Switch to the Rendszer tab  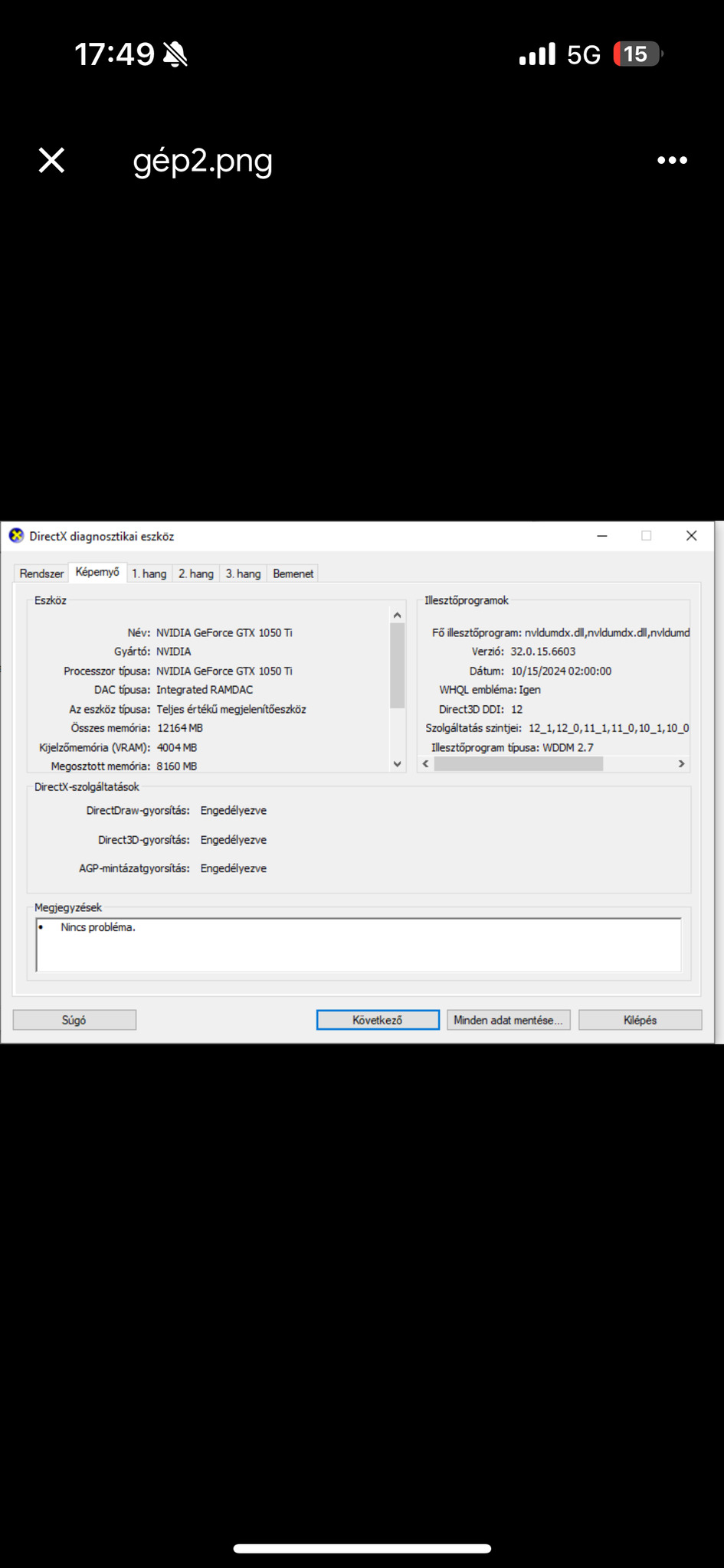point(41,573)
